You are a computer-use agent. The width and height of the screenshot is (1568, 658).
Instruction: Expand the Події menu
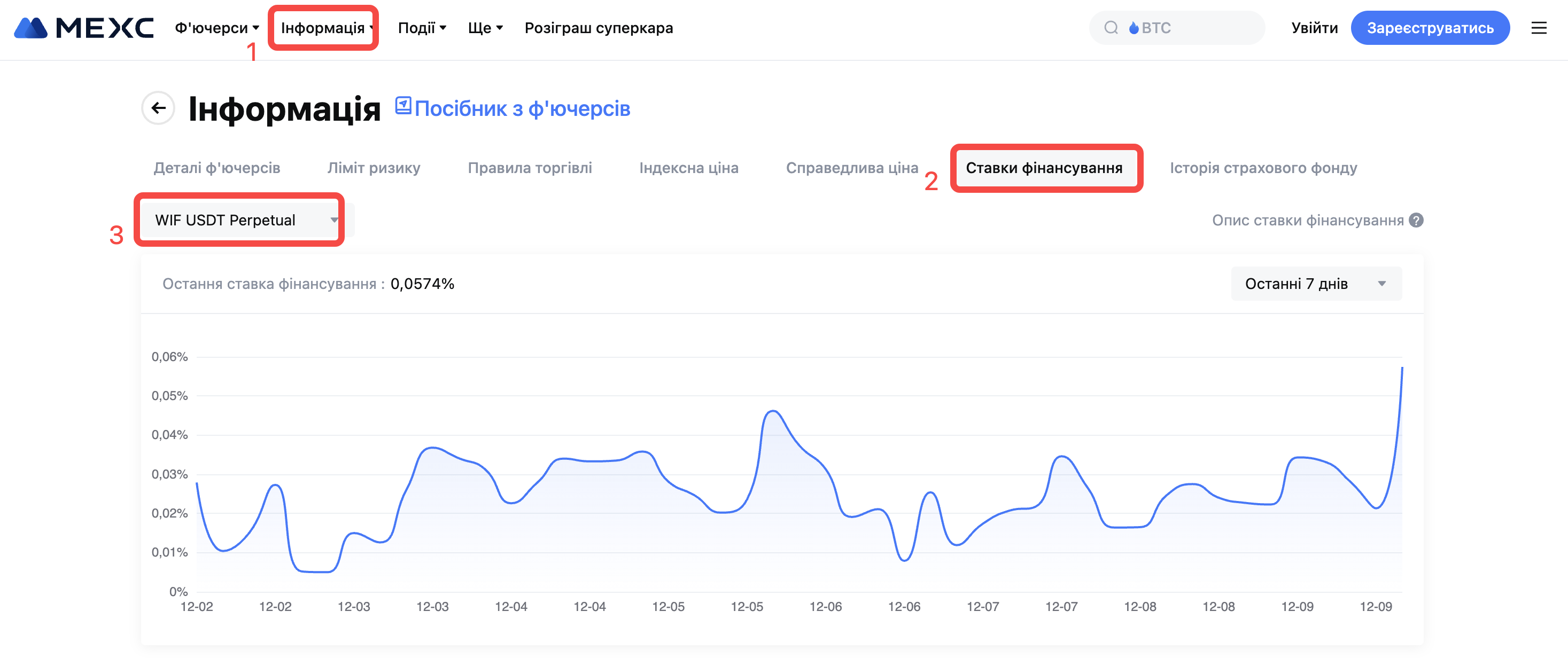point(422,28)
